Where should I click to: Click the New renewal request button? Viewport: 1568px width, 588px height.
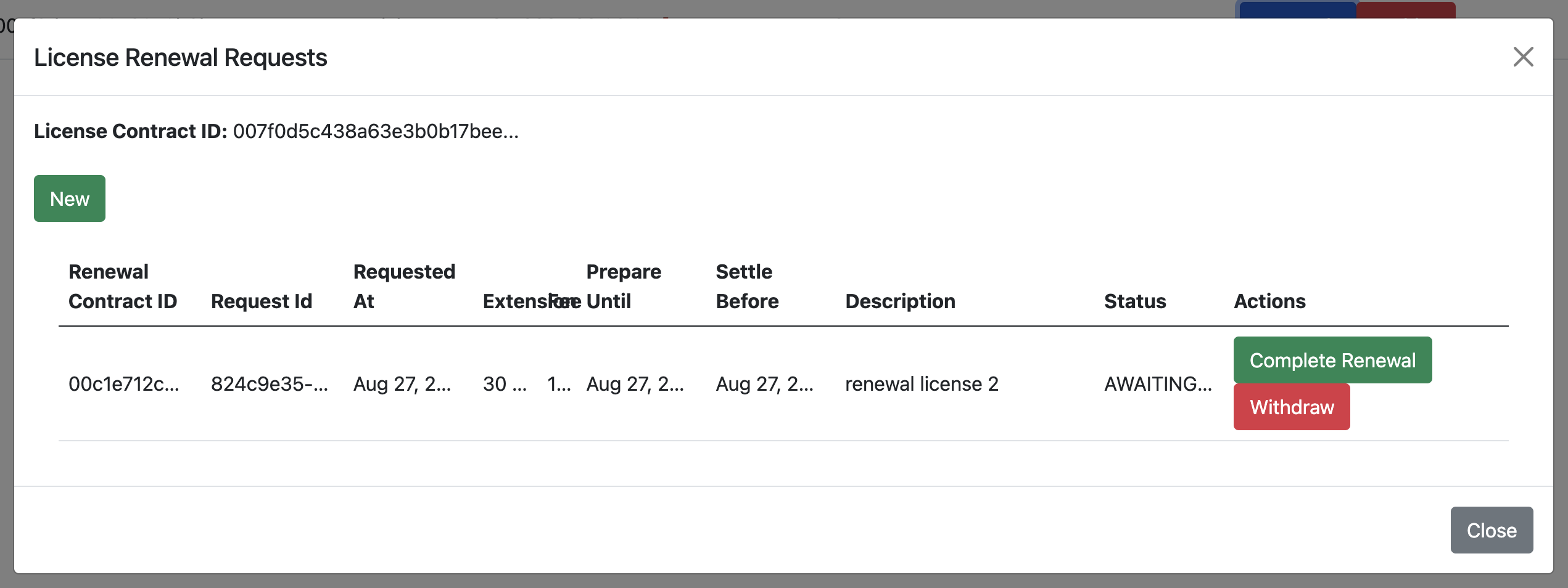69,198
